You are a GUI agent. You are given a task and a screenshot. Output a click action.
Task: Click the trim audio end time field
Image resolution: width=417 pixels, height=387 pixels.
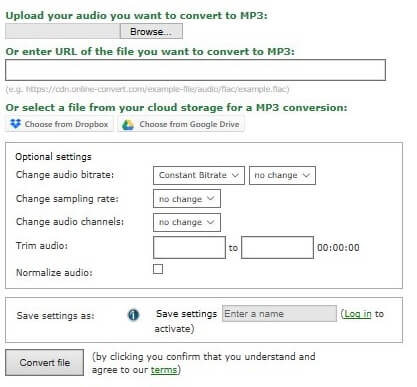point(277,247)
